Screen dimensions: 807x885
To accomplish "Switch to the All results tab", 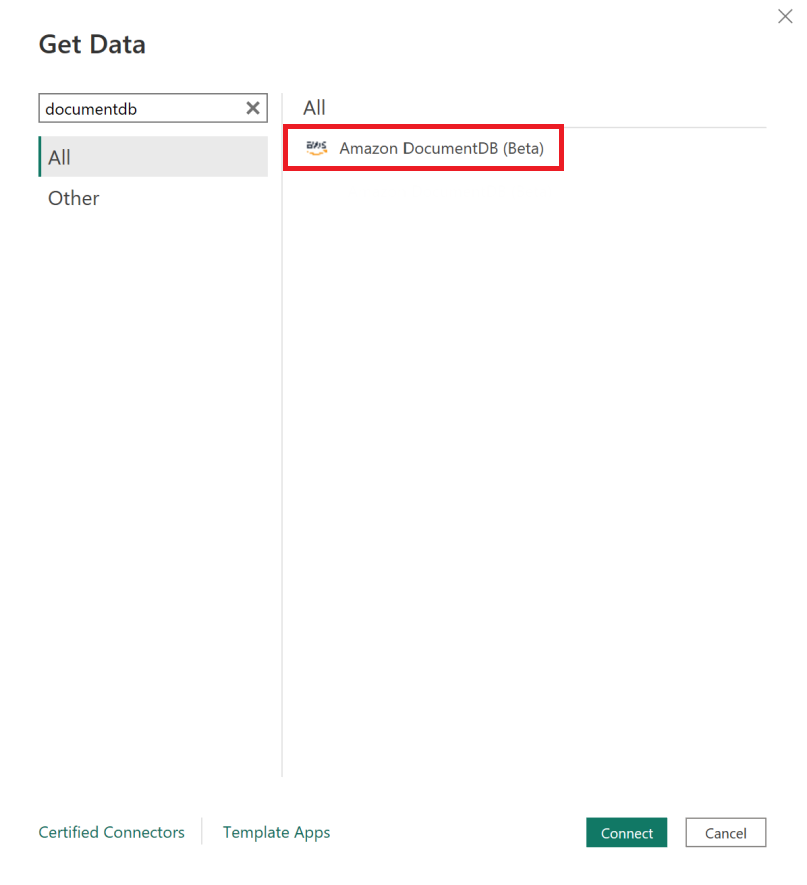I will (x=314, y=107).
